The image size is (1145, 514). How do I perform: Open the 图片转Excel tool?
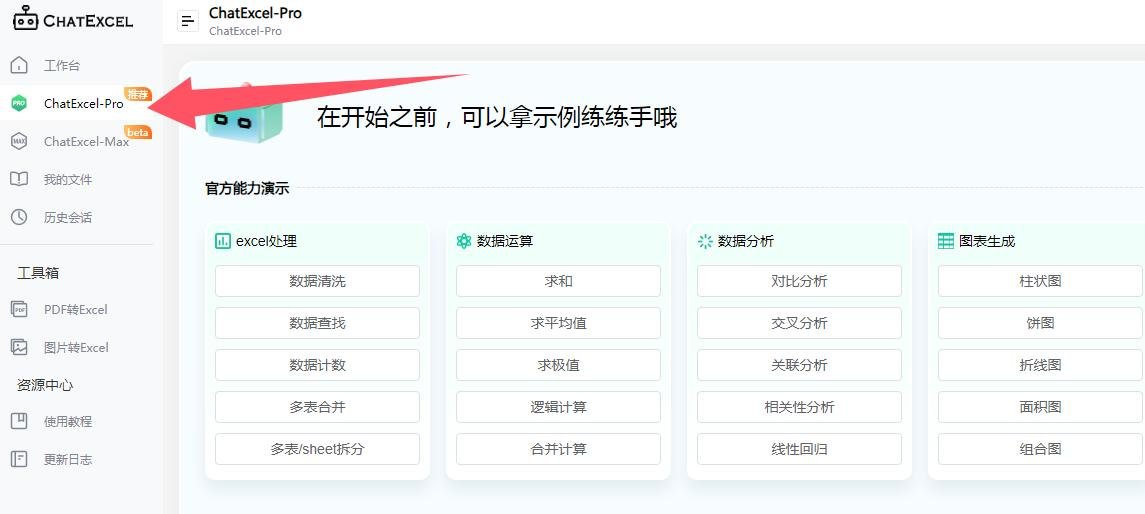click(x=77, y=348)
